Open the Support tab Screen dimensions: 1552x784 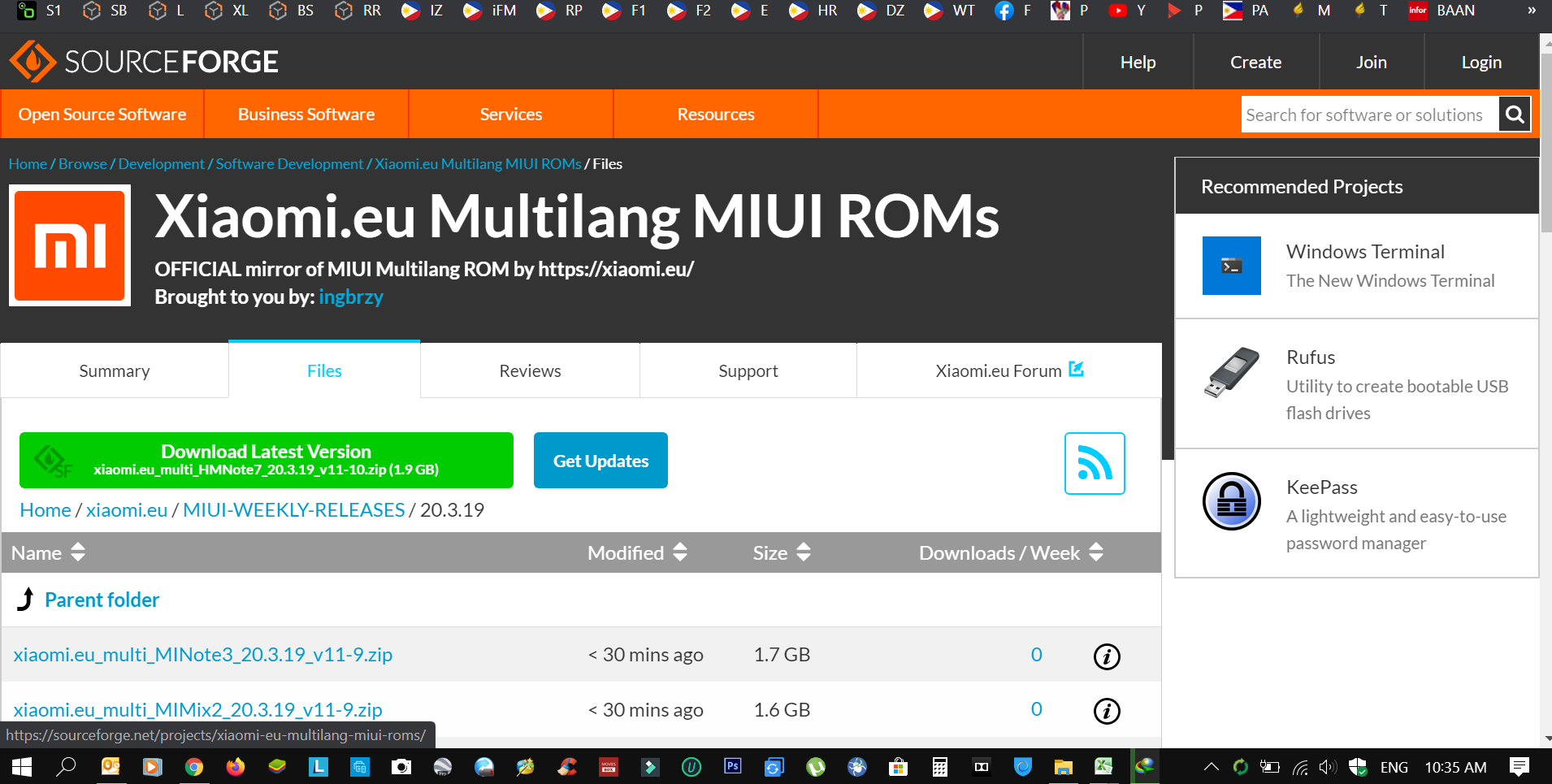pyautogui.click(x=748, y=370)
